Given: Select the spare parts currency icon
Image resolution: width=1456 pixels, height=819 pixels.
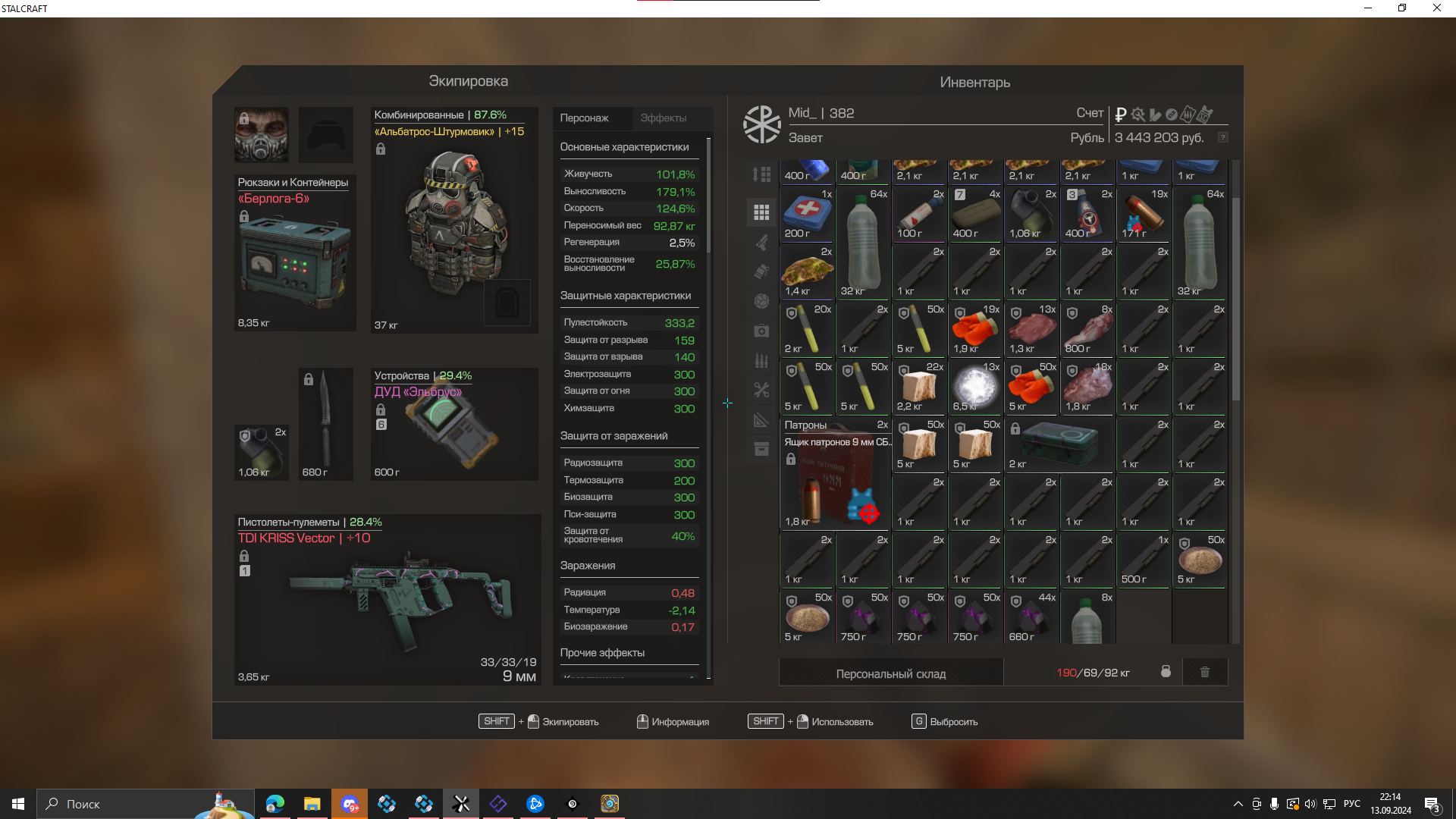Looking at the screenshot, I should pyautogui.click(x=1155, y=115).
